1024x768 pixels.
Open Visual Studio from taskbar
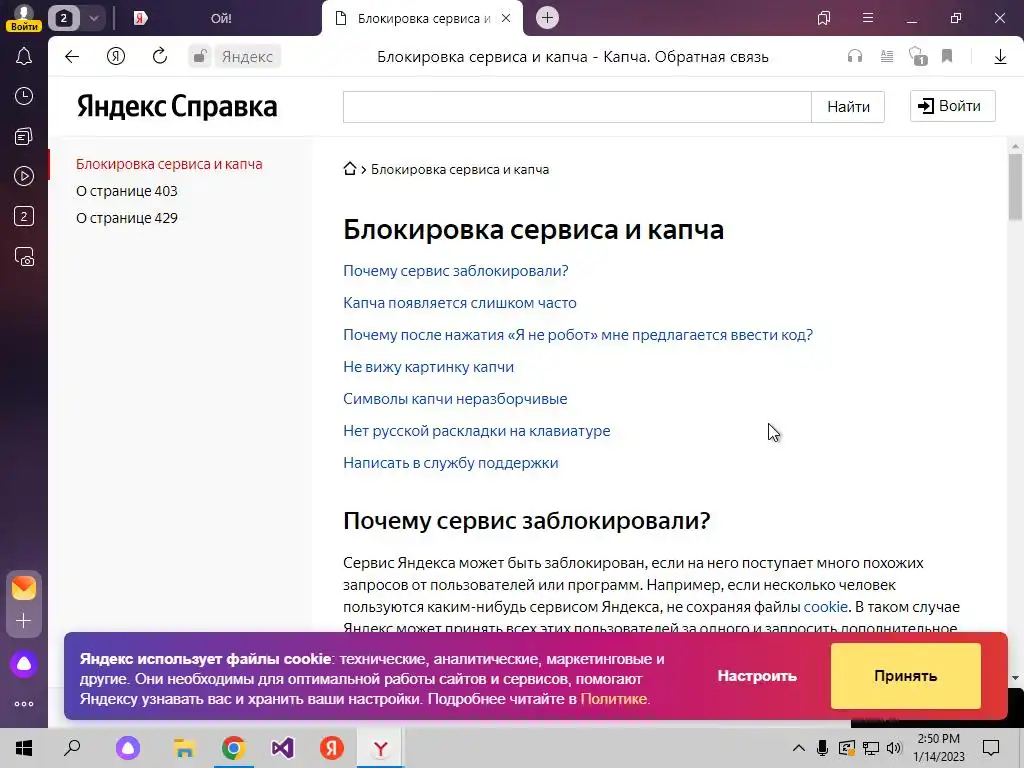point(283,748)
